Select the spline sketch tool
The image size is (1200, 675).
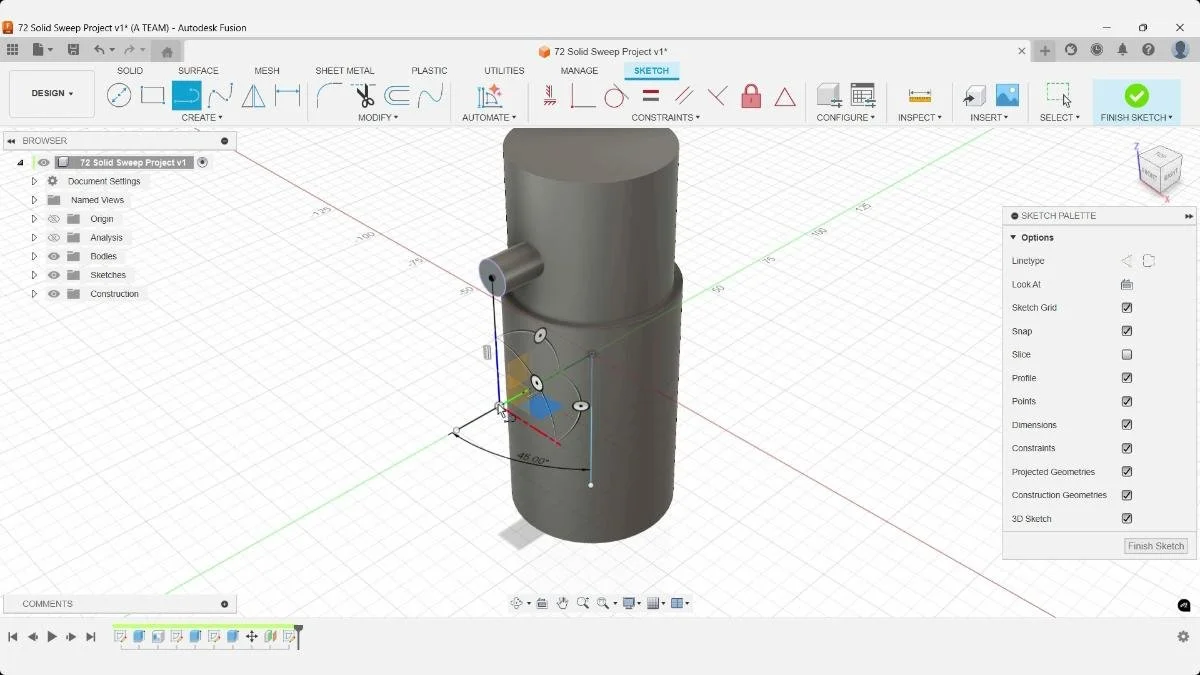tap(220, 96)
